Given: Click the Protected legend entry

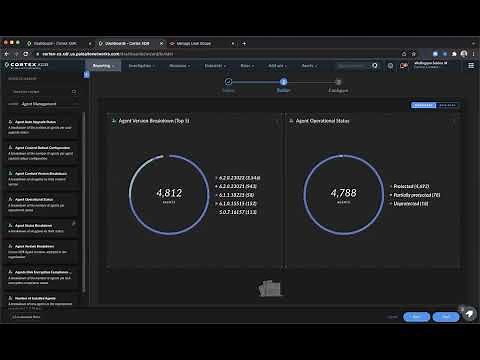Looking at the screenshot, I should (410, 186).
